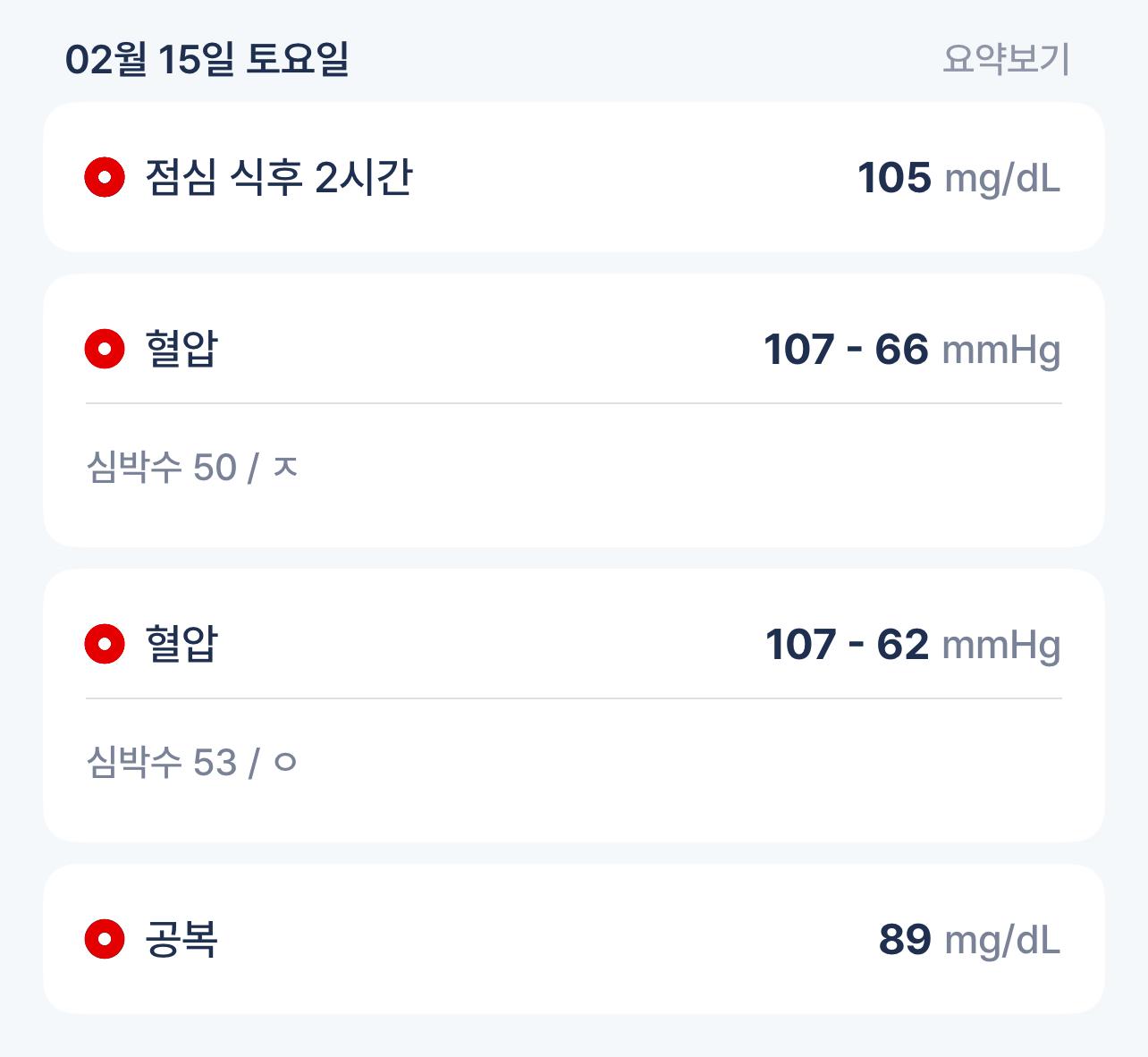Image resolution: width=1148 pixels, height=1057 pixels.
Task: Click red icon beside 107 - 62 혈압
Action: click(x=105, y=643)
